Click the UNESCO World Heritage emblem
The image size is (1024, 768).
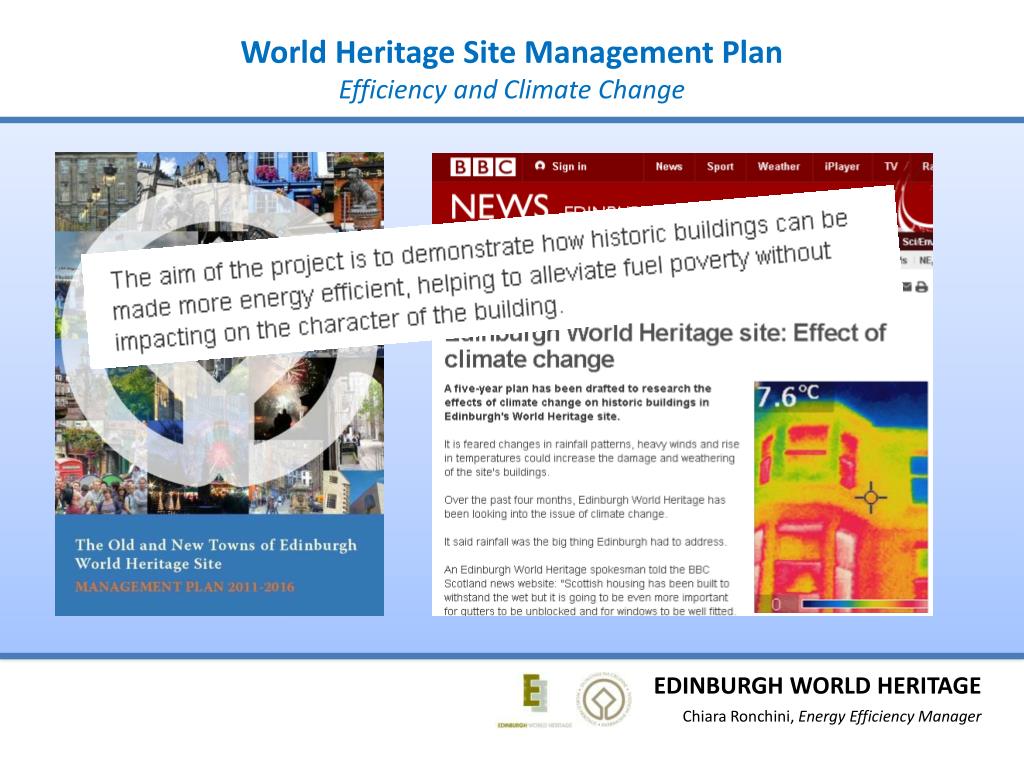click(604, 700)
